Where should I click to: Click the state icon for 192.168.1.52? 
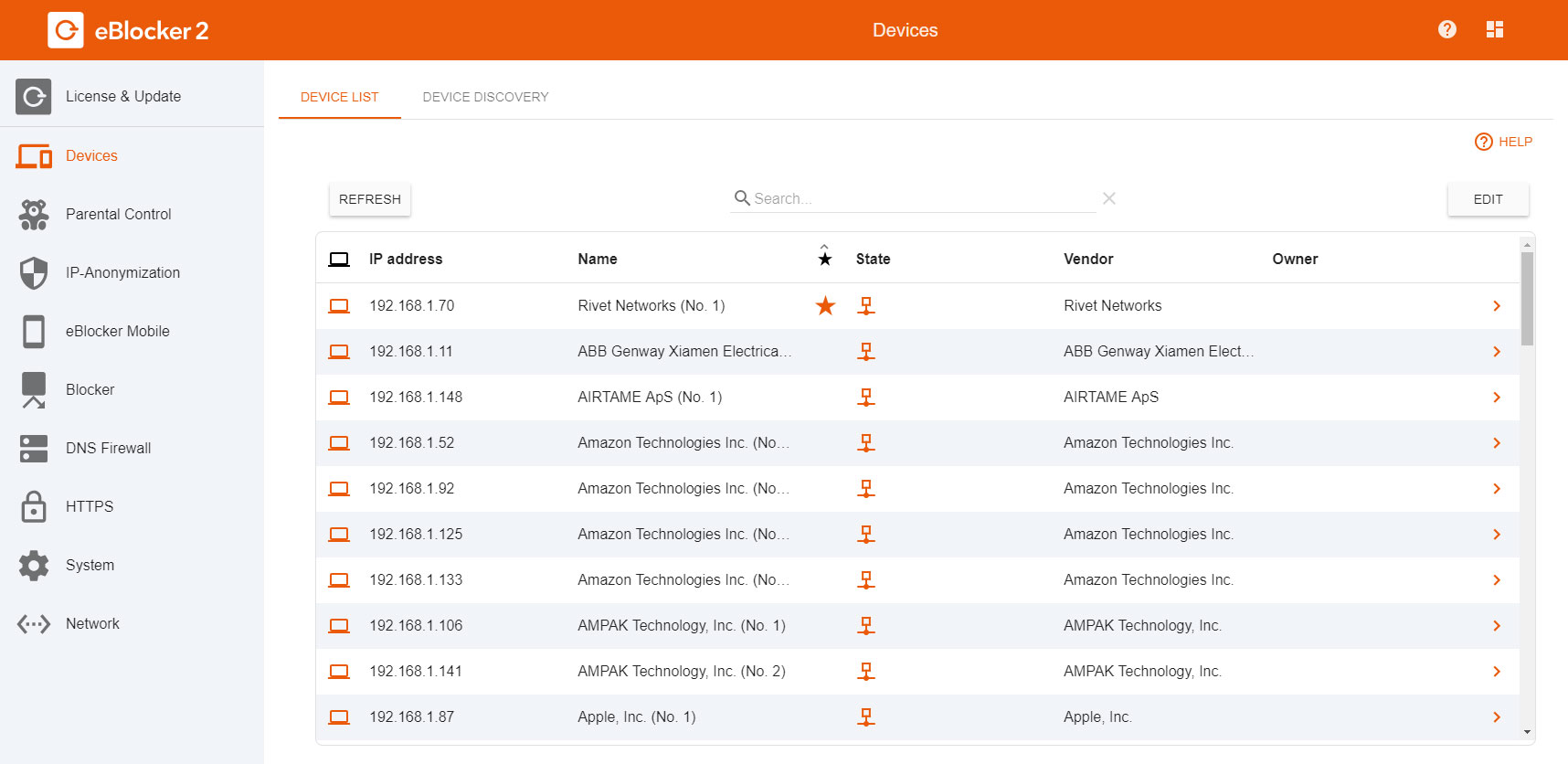[x=866, y=443]
